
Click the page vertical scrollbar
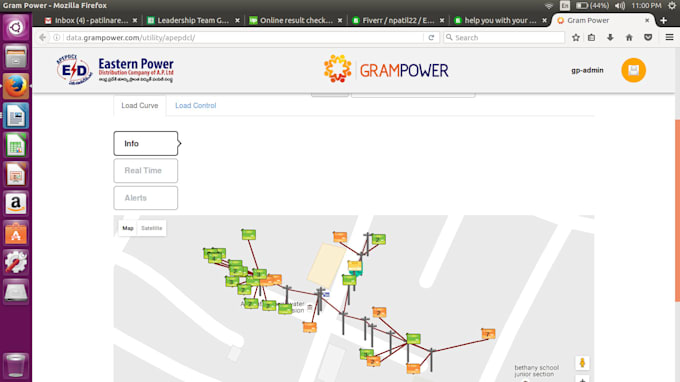677,210
